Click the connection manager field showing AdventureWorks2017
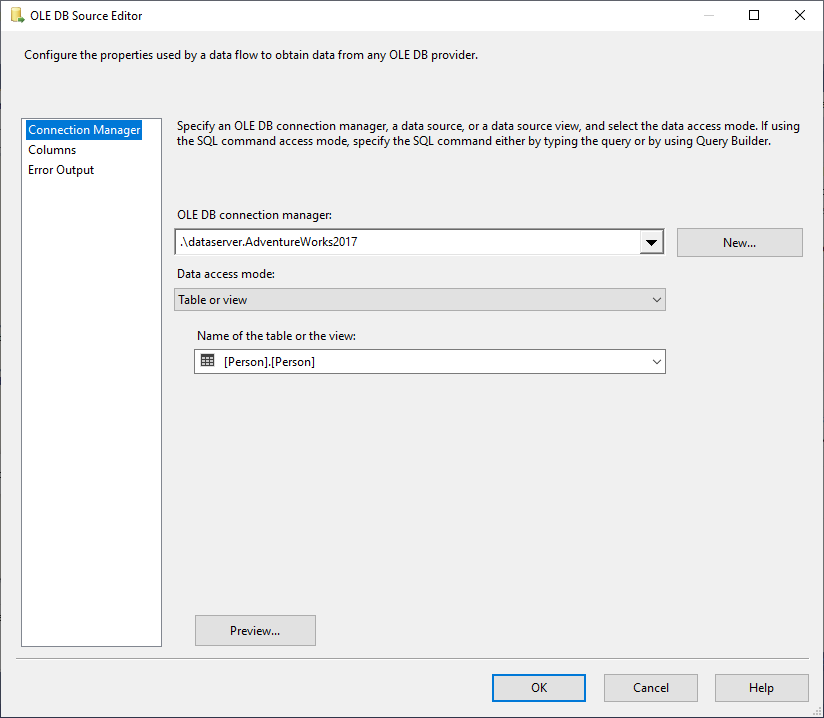Image resolution: width=824 pixels, height=718 pixels. (405, 242)
